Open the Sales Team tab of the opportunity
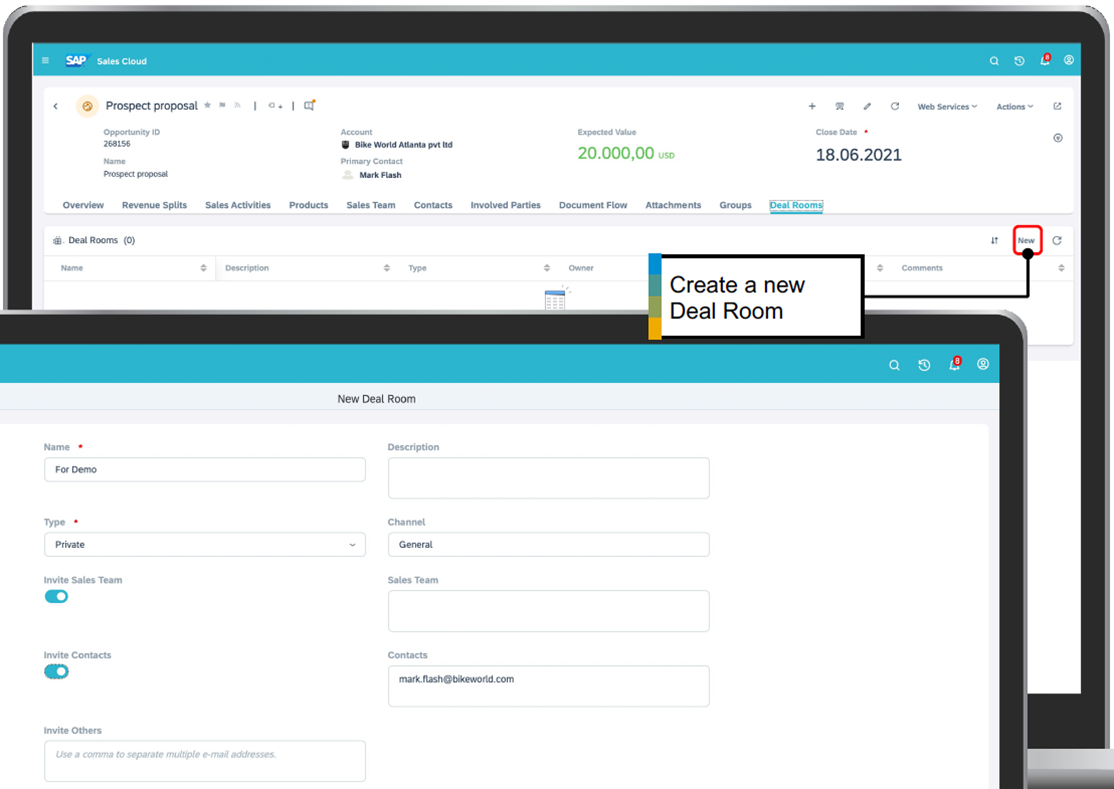 pos(371,205)
